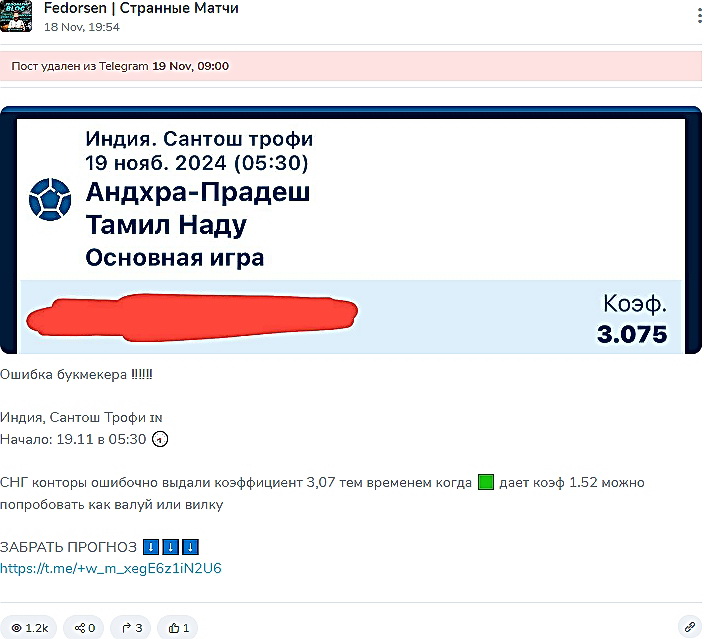Click the date 19 нояб. 2024 (05:30)
This screenshot has height=639, width=704.
197,163
